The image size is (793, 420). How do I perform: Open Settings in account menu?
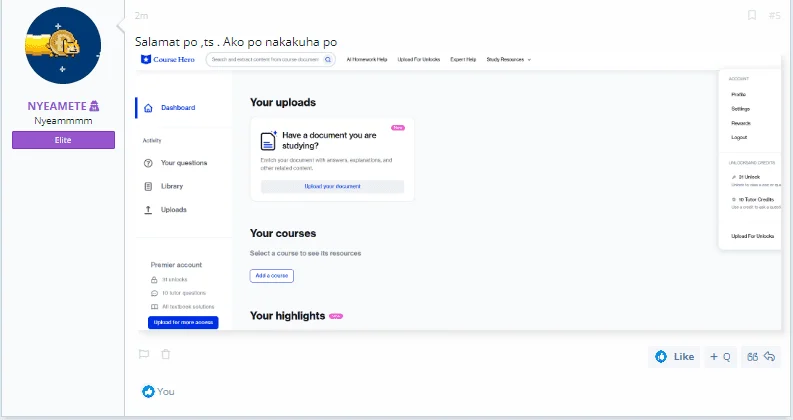[740, 109]
